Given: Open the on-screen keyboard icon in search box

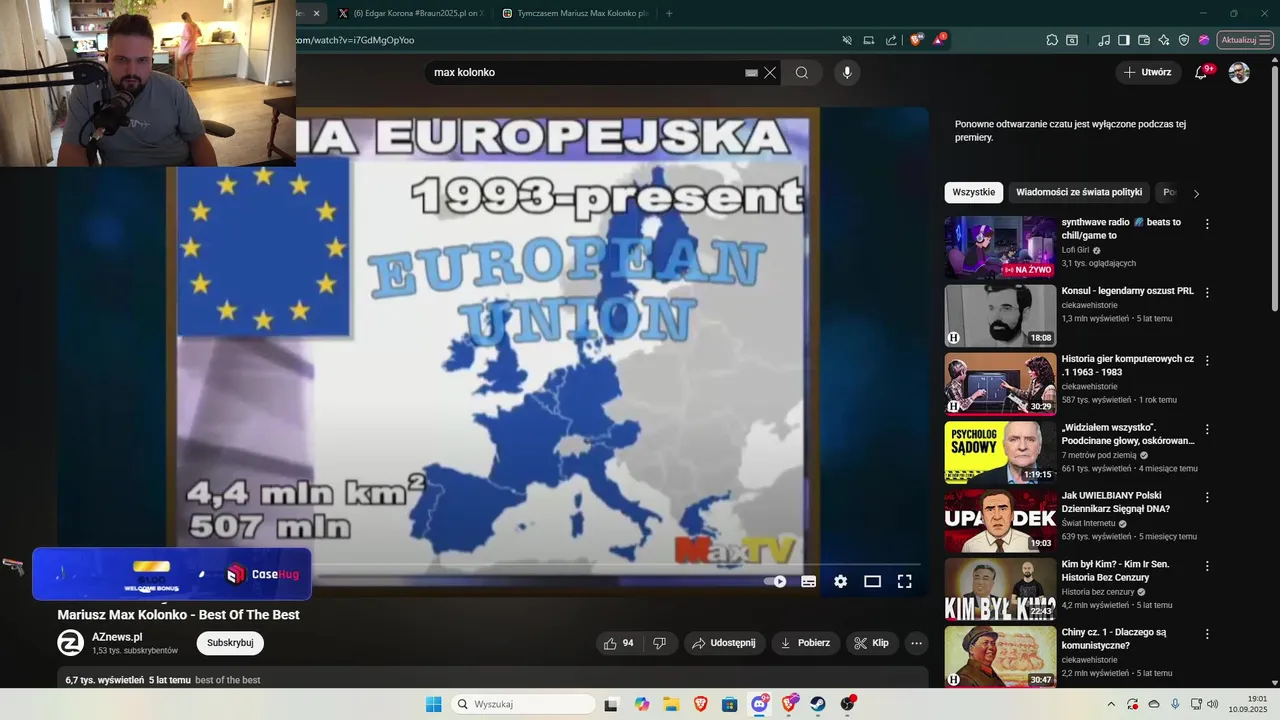Looking at the screenshot, I should coord(751,72).
